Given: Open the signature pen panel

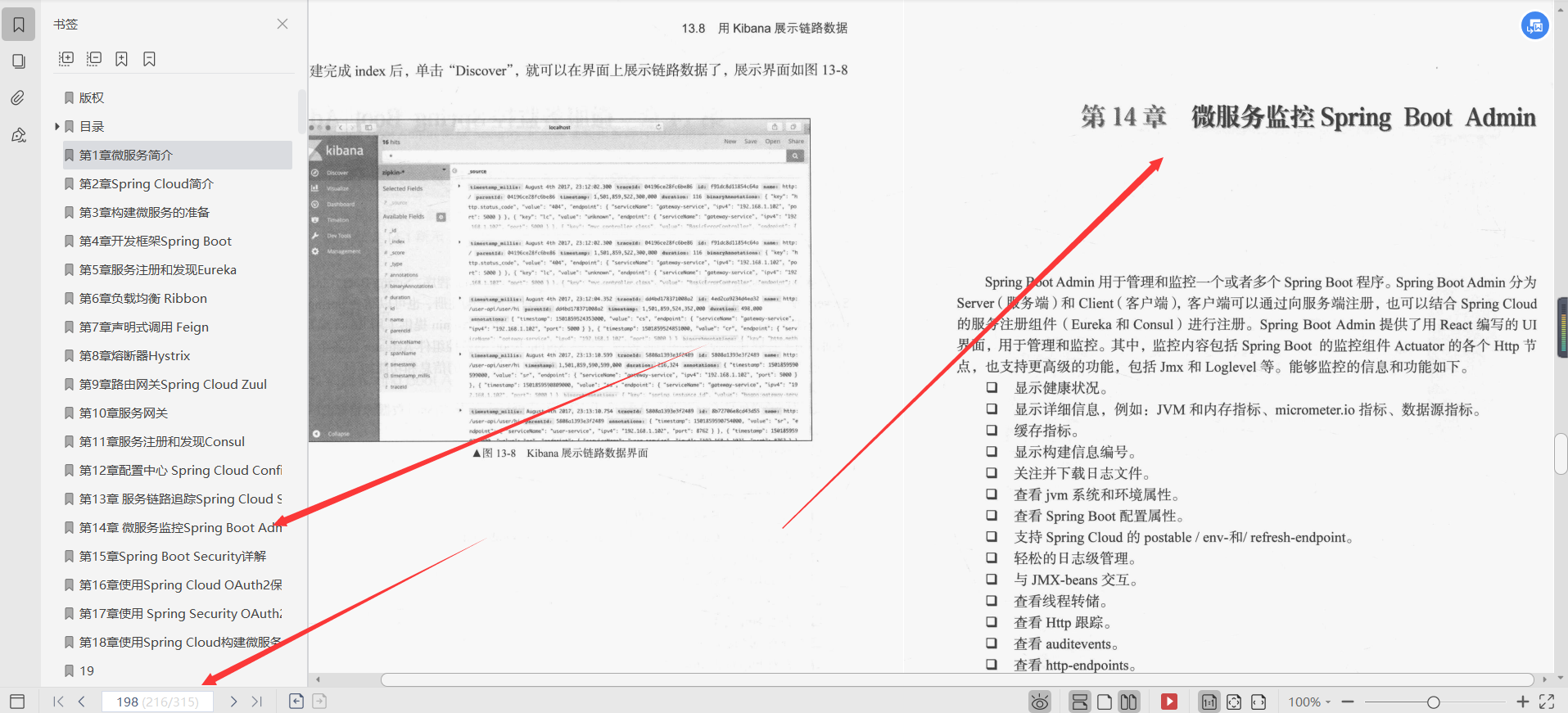Looking at the screenshot, I should (x=19, y=135).
